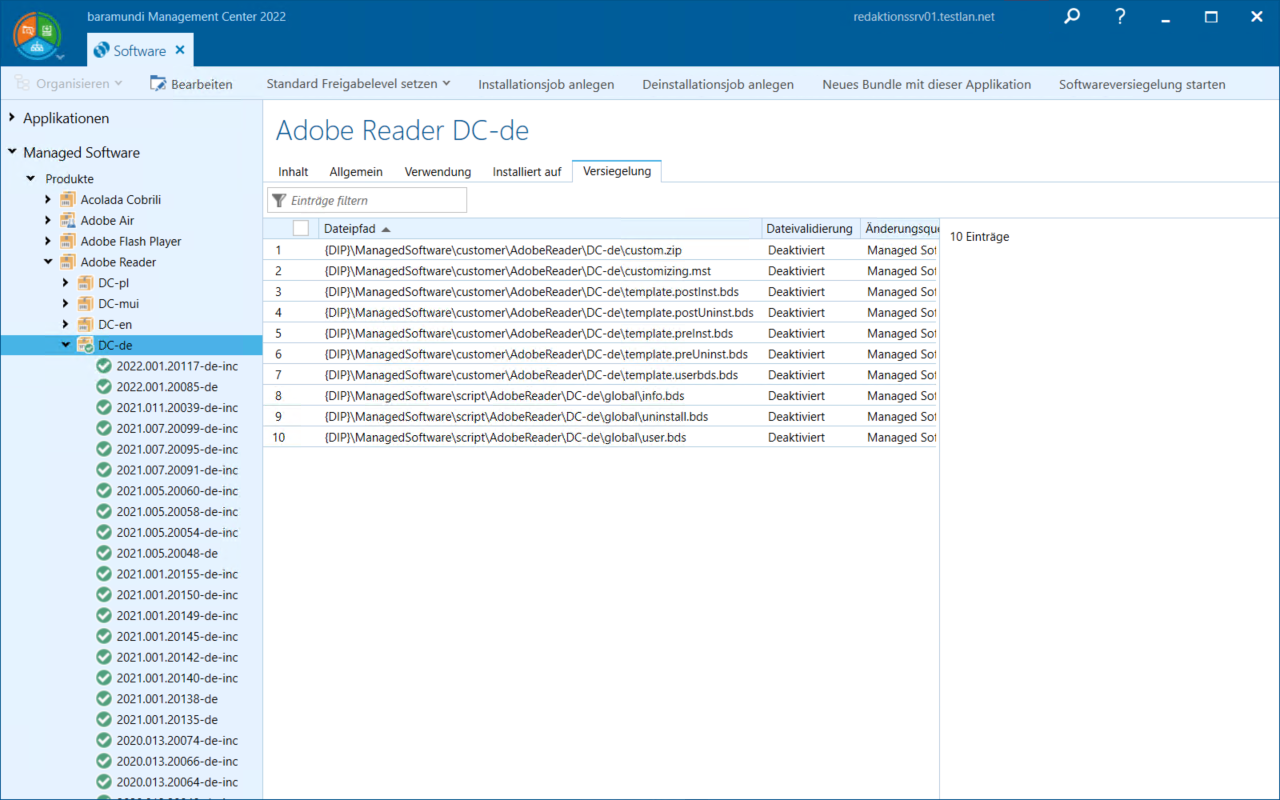Click the filter funnel icon
Viewport: 1280px width, 800px height.
click(279, 201)
